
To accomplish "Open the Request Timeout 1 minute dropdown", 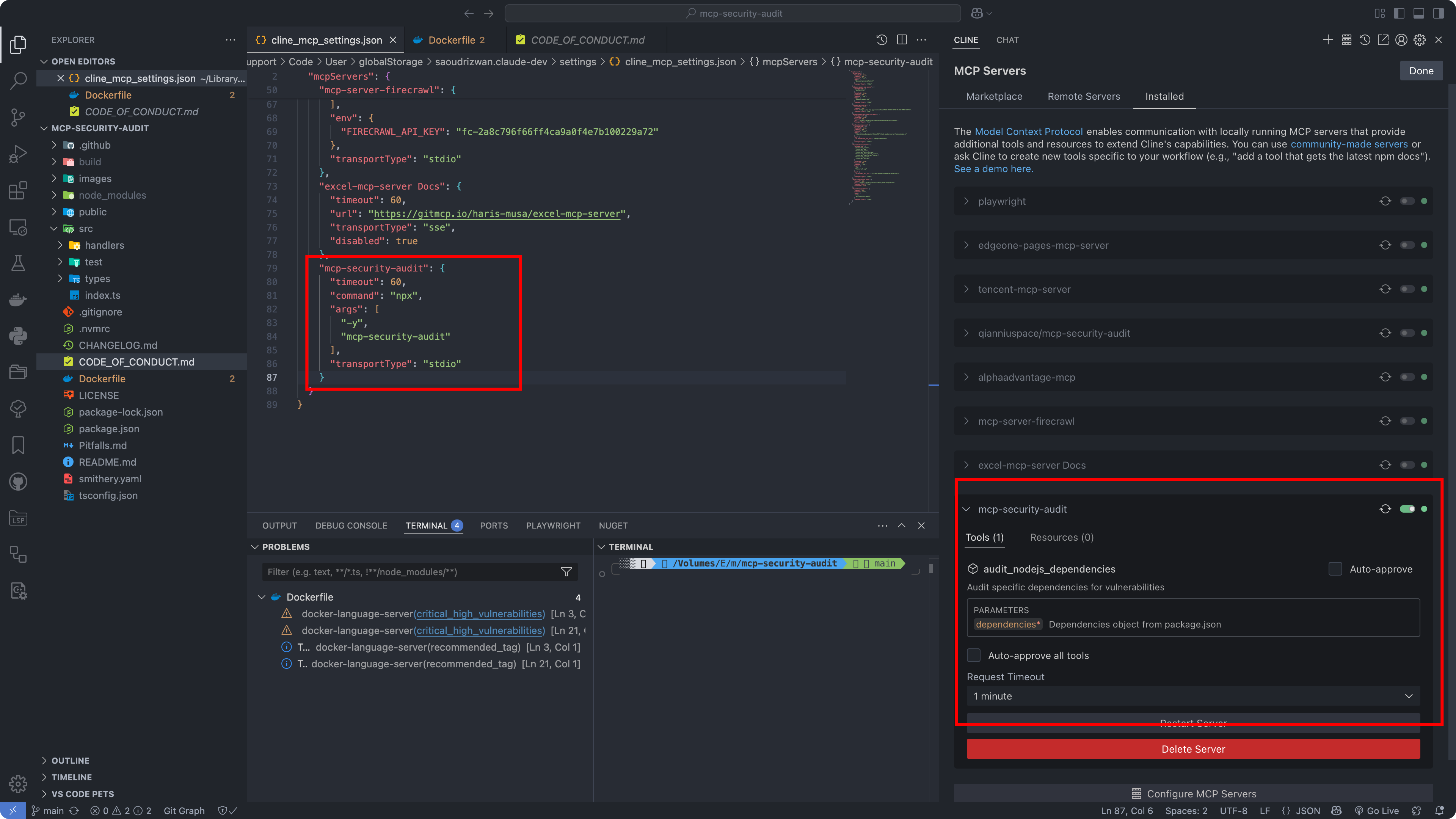I will click(x=1192, y=696).
